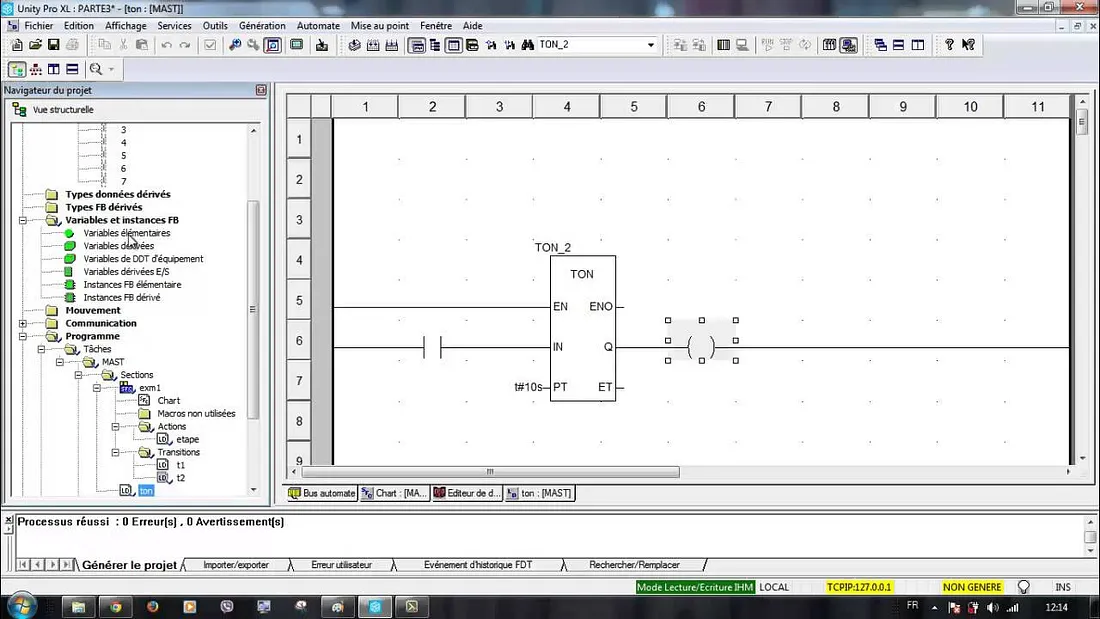Click the binoculars search icon

pyautogui.click(x=528, y=45)
